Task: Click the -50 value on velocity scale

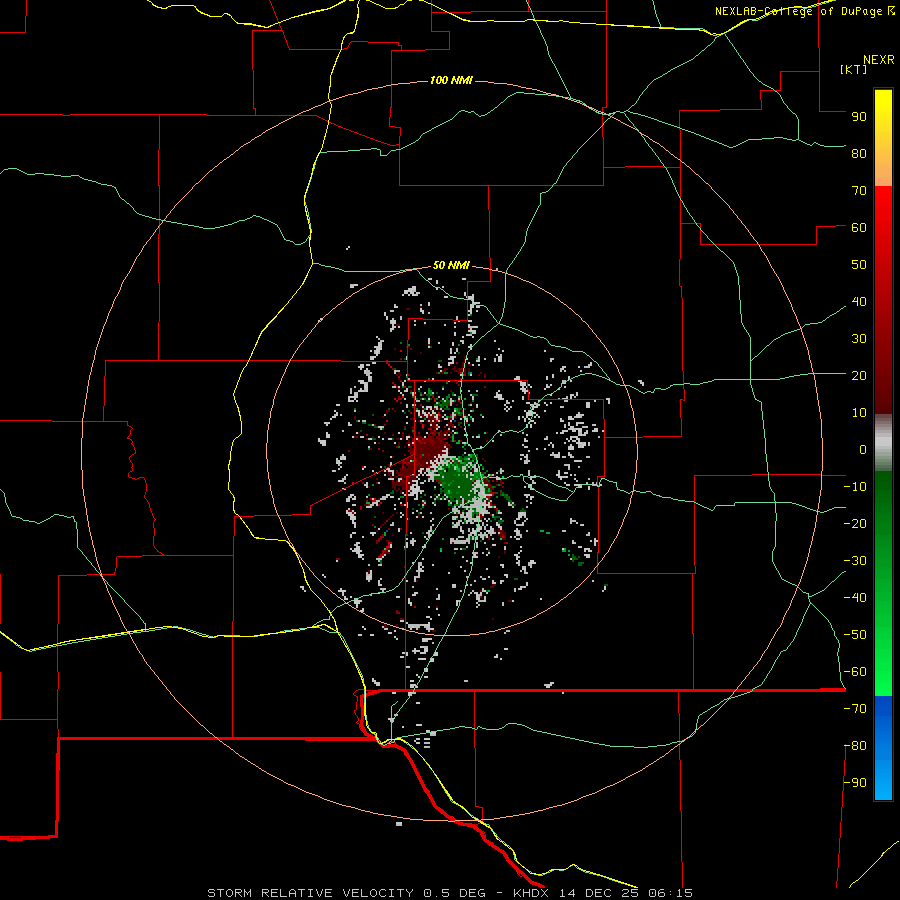Action: pos(855,635)
